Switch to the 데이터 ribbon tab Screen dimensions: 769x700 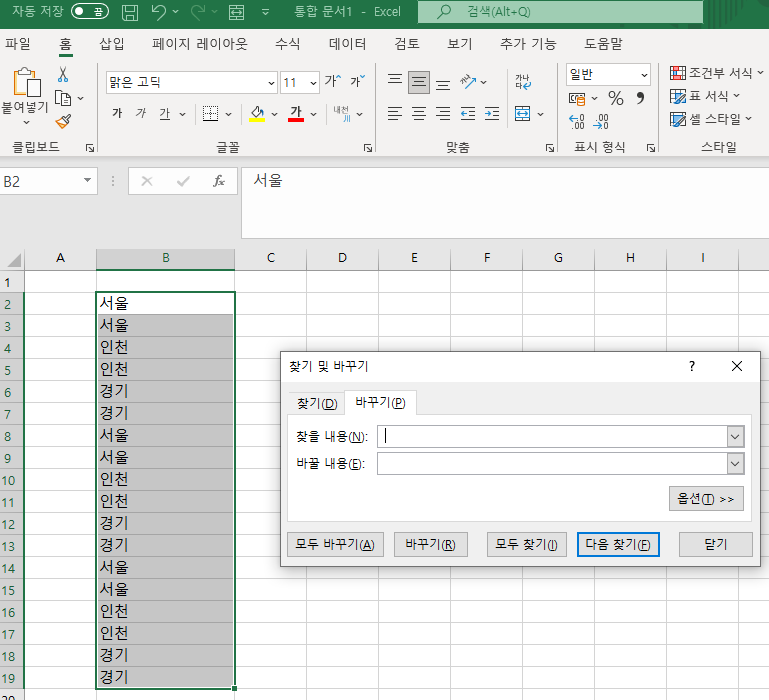tap(347, 44)
